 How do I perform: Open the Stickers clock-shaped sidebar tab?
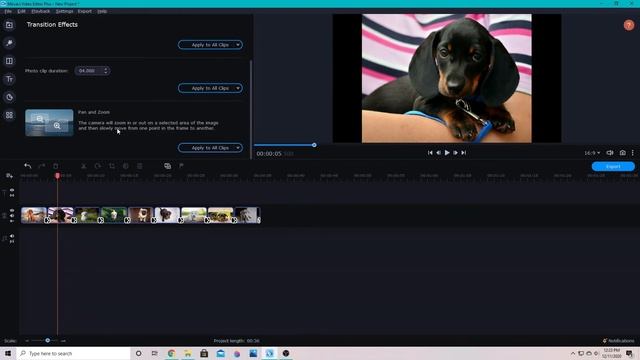click(9, 97)
